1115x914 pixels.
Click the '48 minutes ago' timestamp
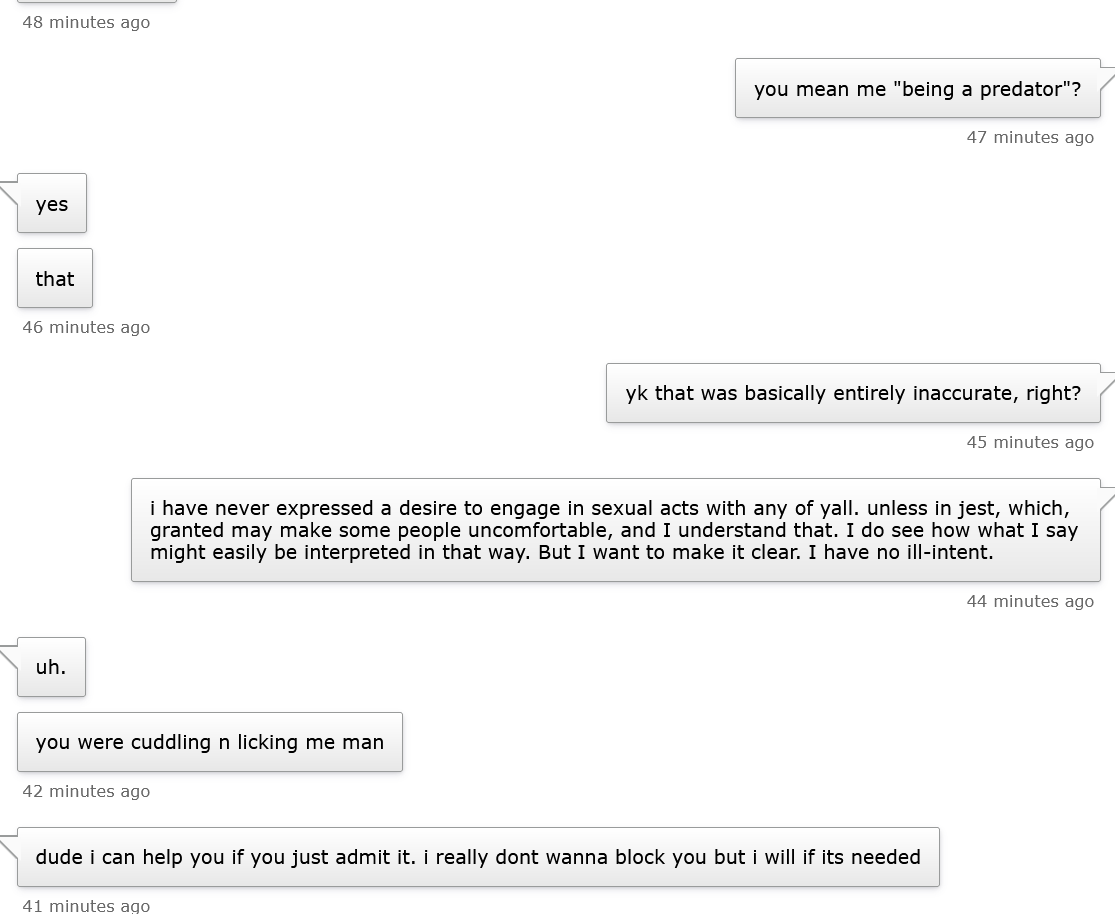coord(86,22)
